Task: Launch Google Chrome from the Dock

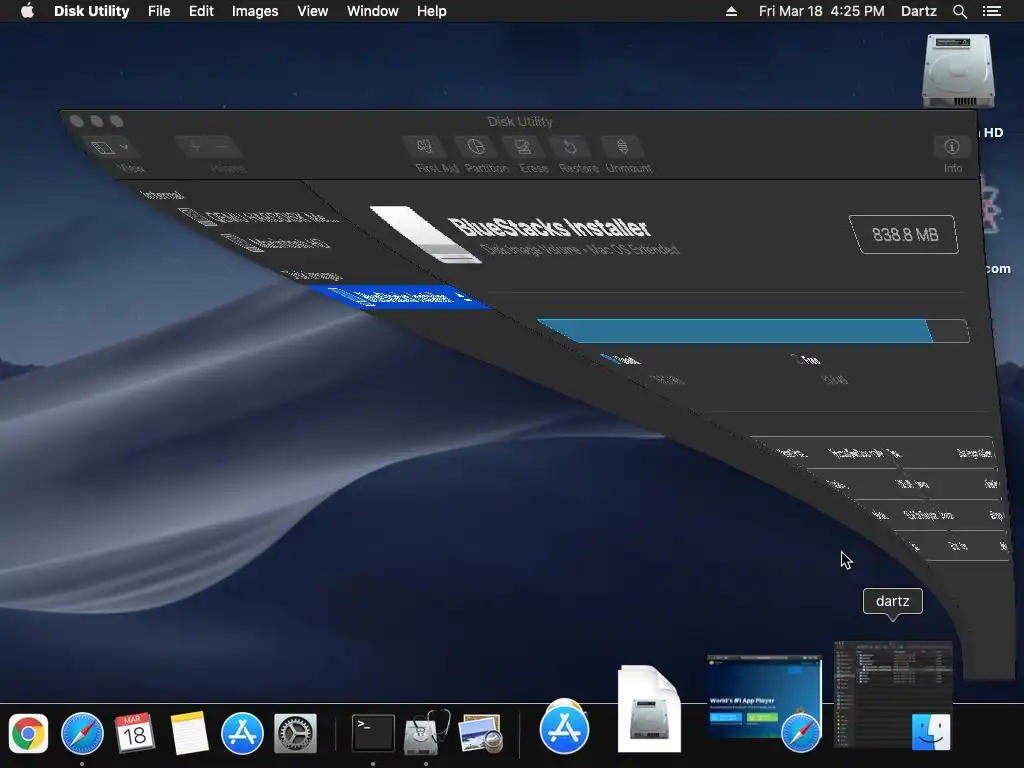Action: [28, 733]
